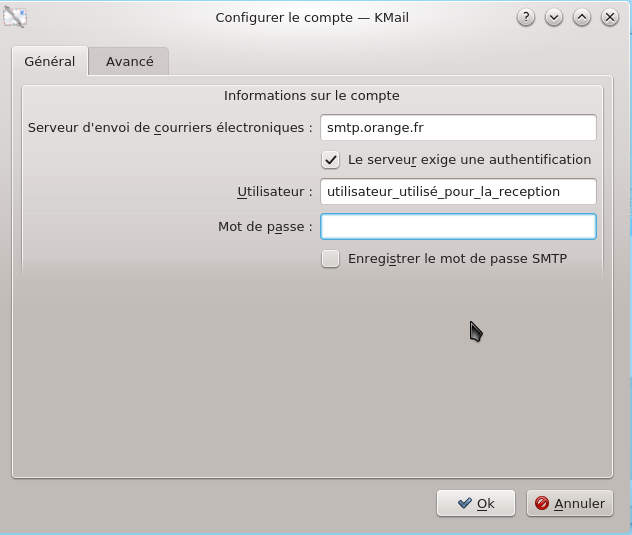Click the 'Mot de passe :' label
This screenshot has width=632, height=535.
point(265,227)
